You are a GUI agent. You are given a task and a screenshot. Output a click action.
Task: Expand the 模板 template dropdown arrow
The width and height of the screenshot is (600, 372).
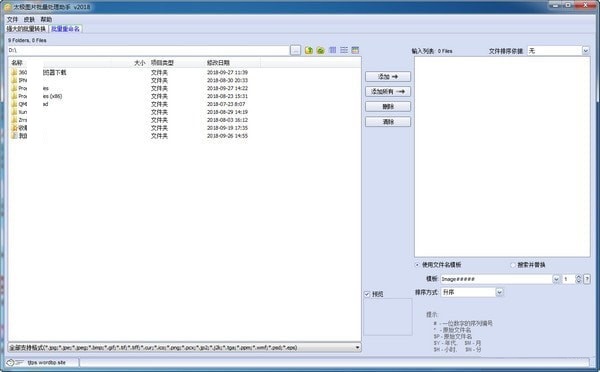556,279
